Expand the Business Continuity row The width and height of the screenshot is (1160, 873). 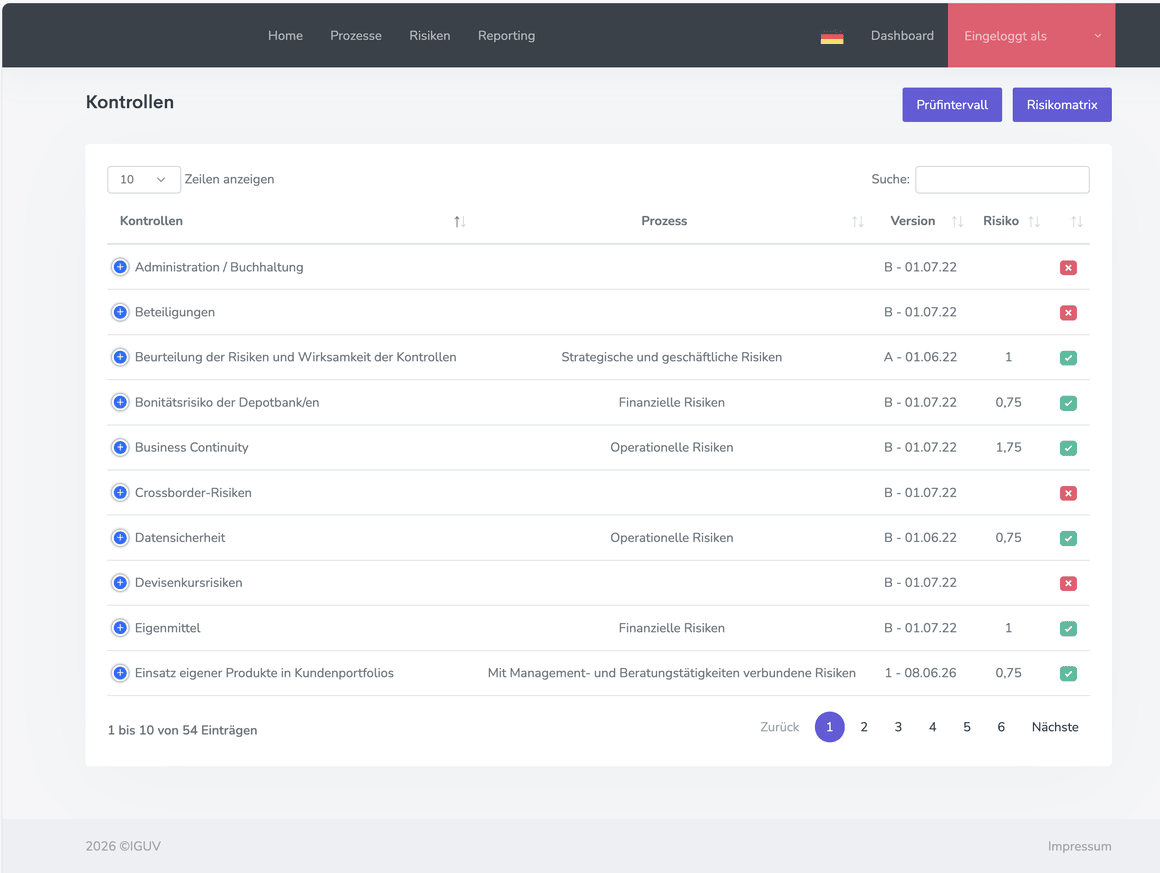click(x=120, y=448)
